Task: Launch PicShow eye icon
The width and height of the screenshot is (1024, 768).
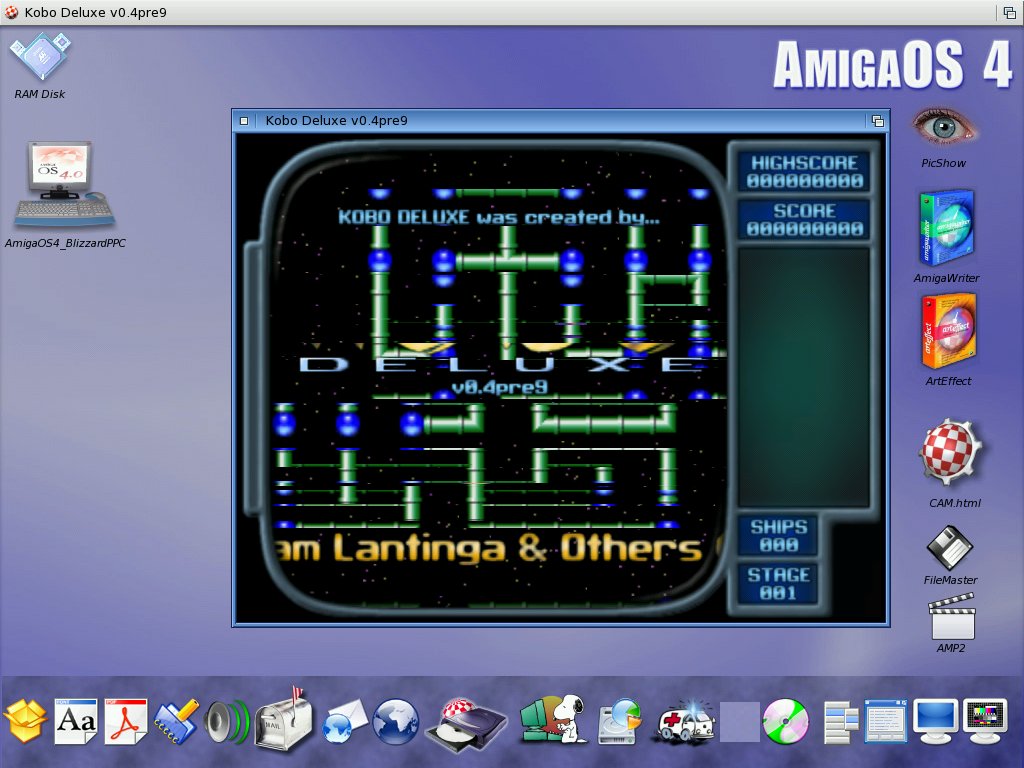Action: [x=943, y=127]
